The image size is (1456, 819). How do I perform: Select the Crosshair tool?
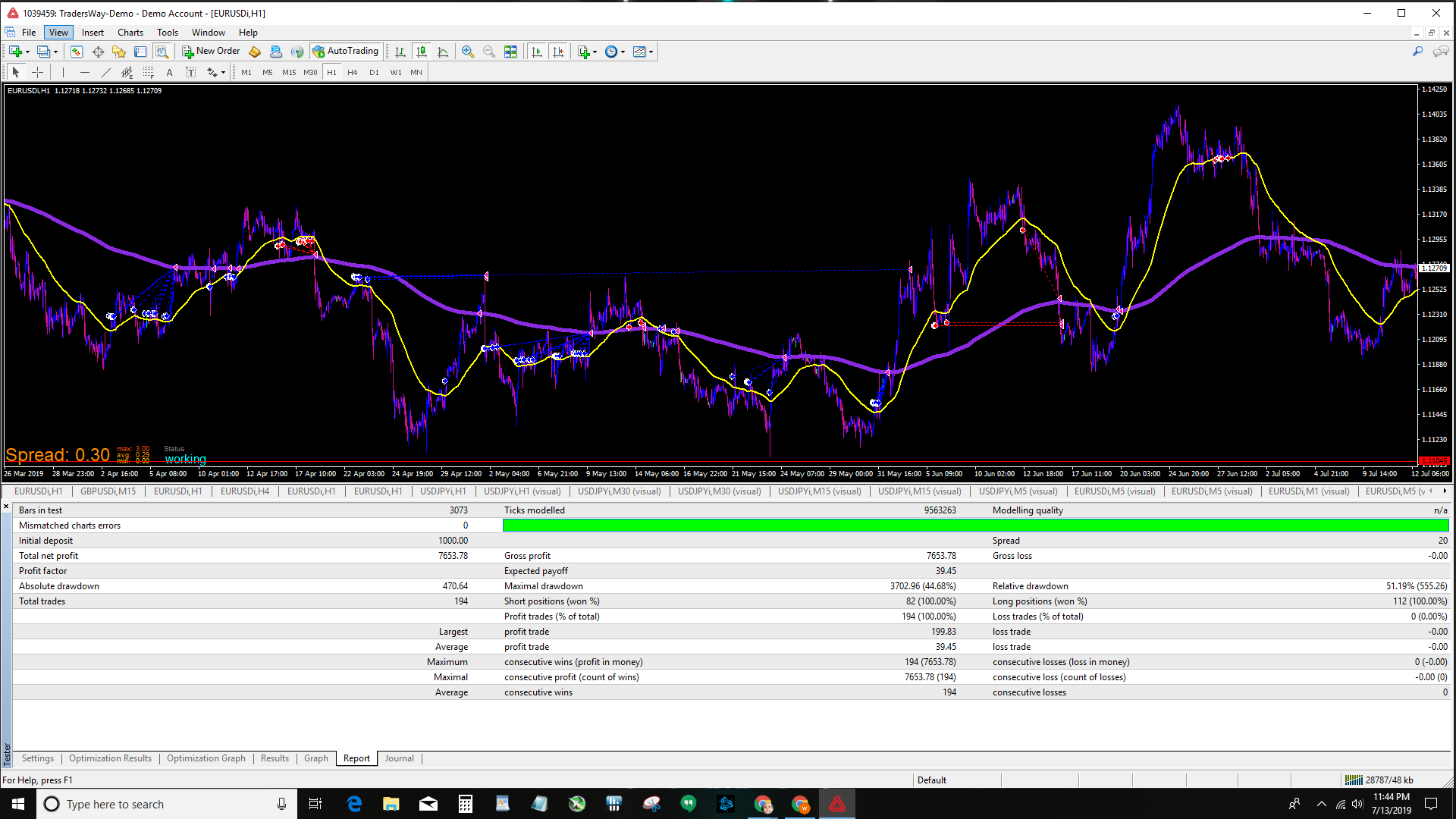point(37,72)
